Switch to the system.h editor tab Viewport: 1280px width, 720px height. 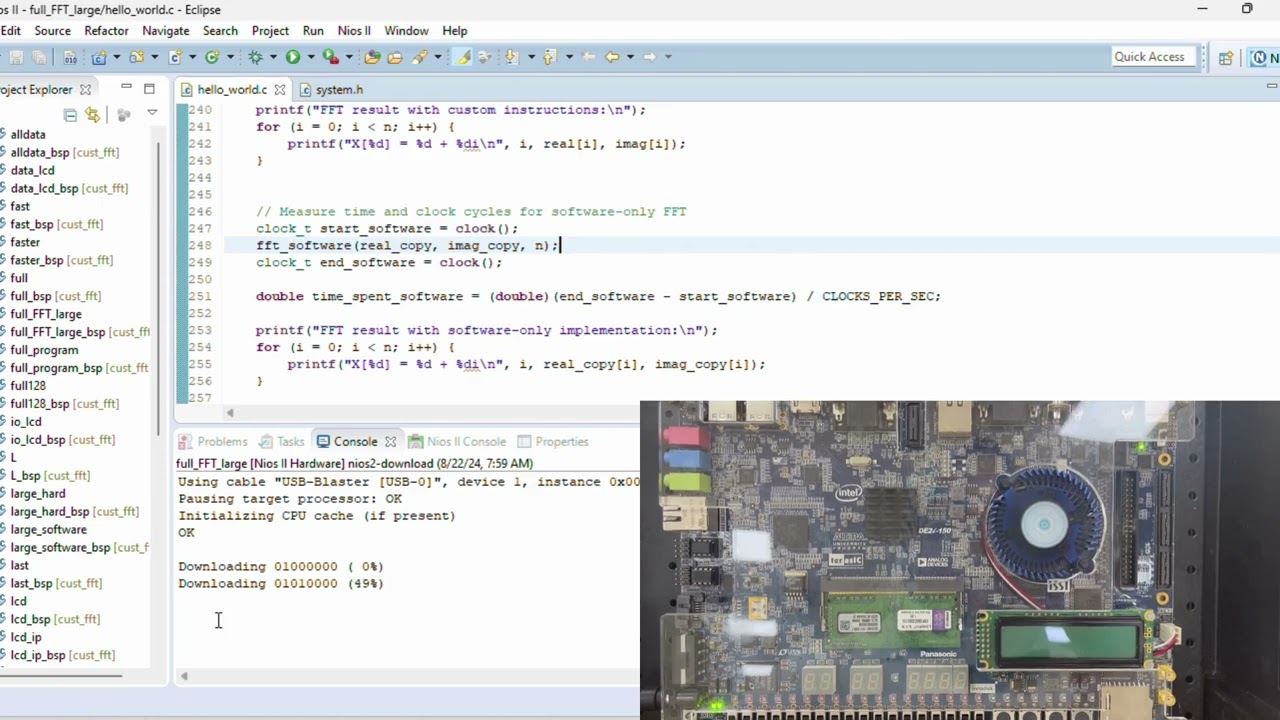pos(331,90)
